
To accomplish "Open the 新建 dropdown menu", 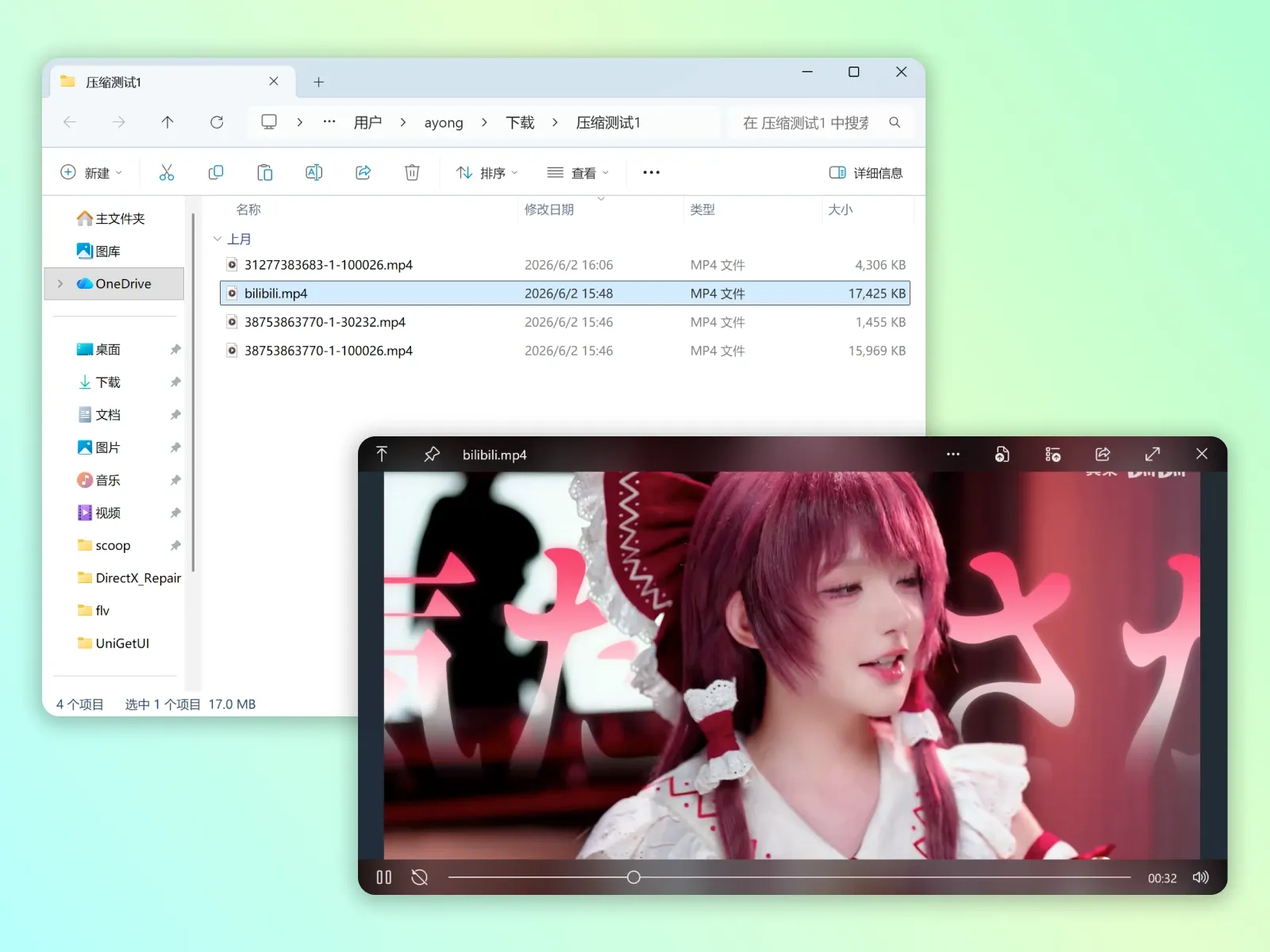I will (x=92, y=173).
